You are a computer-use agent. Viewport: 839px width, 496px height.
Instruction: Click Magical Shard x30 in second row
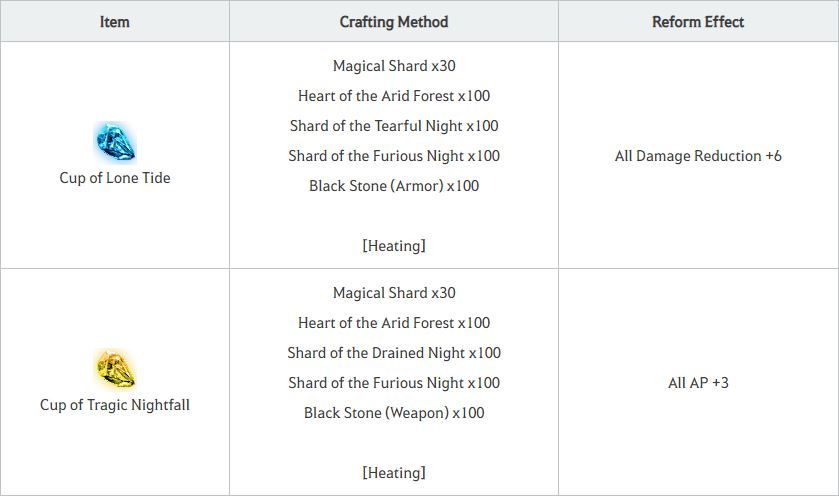tap(394, 293)
